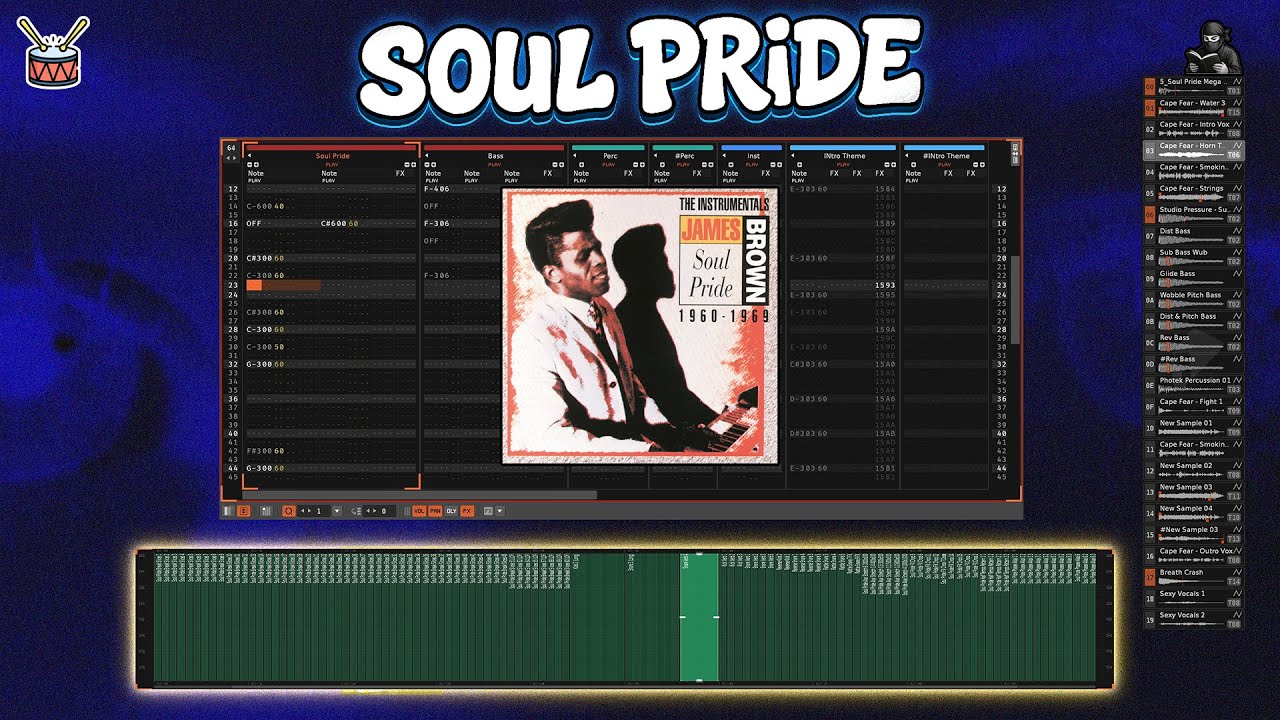Image resolution: width=1280 pixels, height=720 pixels.
Task: Collapse the INtro Theme track with left arrow
Action: 793,156
